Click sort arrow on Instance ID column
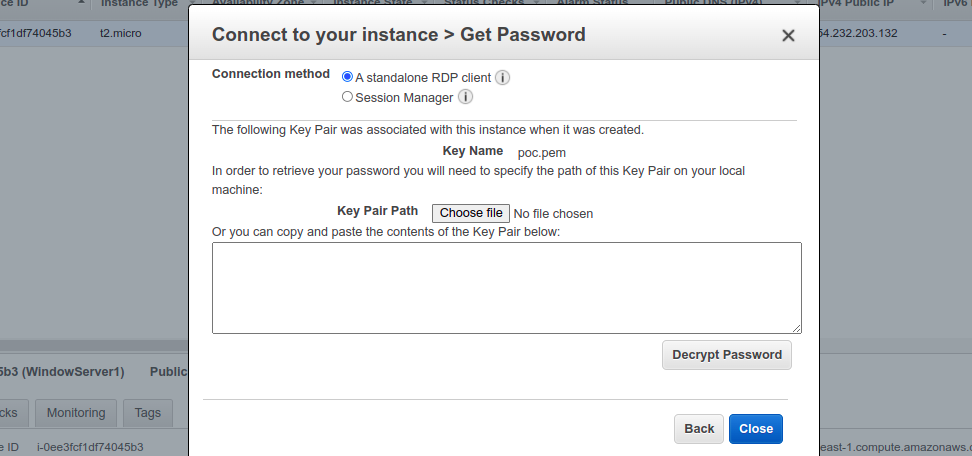The image size is (972, 456). tap(81, 2)
